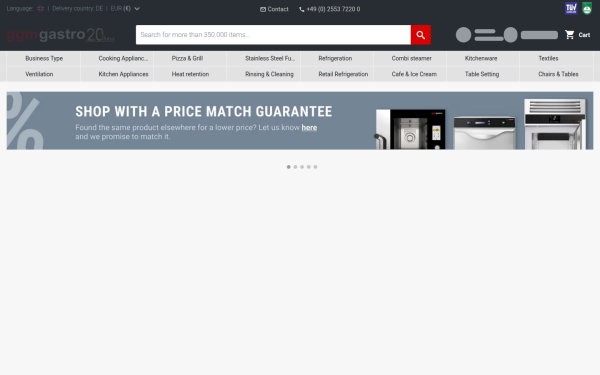Open the shopping cart icon
600x375 pixels.
tap(570, 35)
